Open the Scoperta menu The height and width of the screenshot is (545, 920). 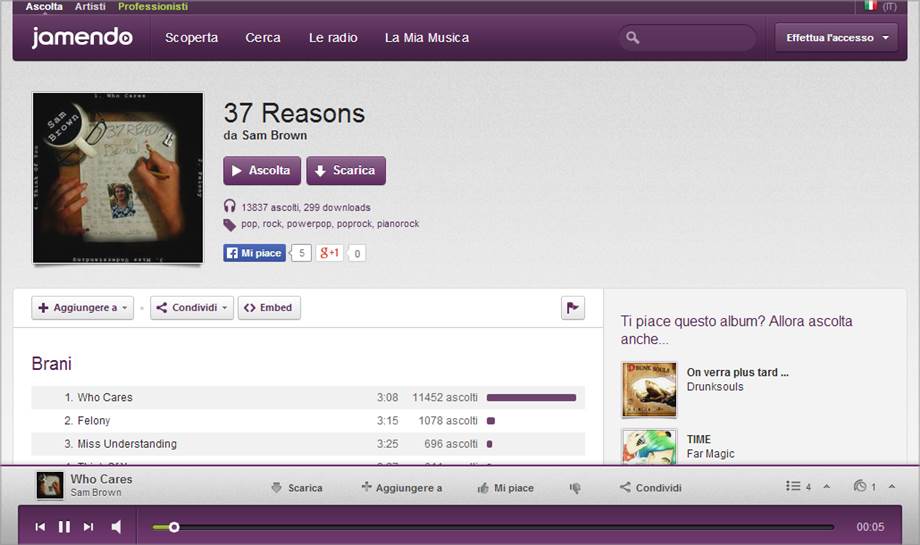click(191, 38)
